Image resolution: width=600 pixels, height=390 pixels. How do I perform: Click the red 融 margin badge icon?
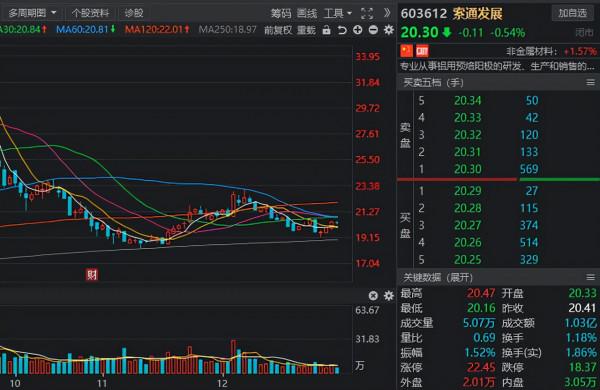[x=422, y=51]
